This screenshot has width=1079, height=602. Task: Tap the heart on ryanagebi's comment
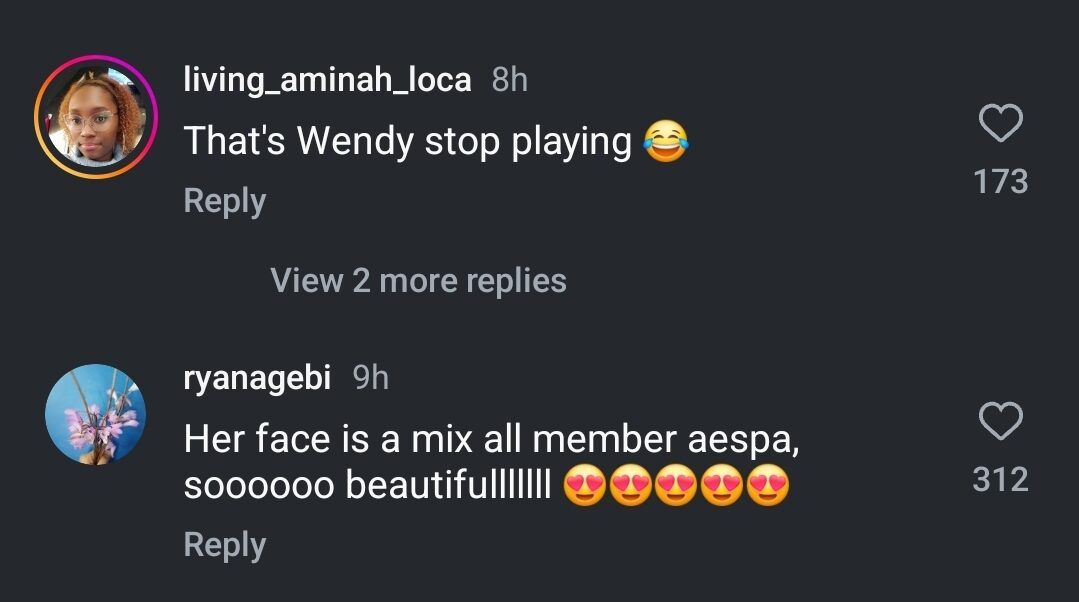click(999, 422)
